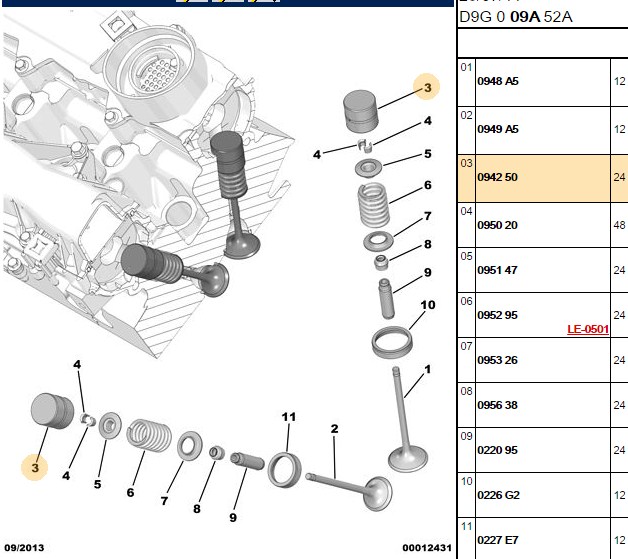The height and width of the screenshot is (559, 628).
Task: Select part number 0951 47
Action: click(x=497, y=270)
